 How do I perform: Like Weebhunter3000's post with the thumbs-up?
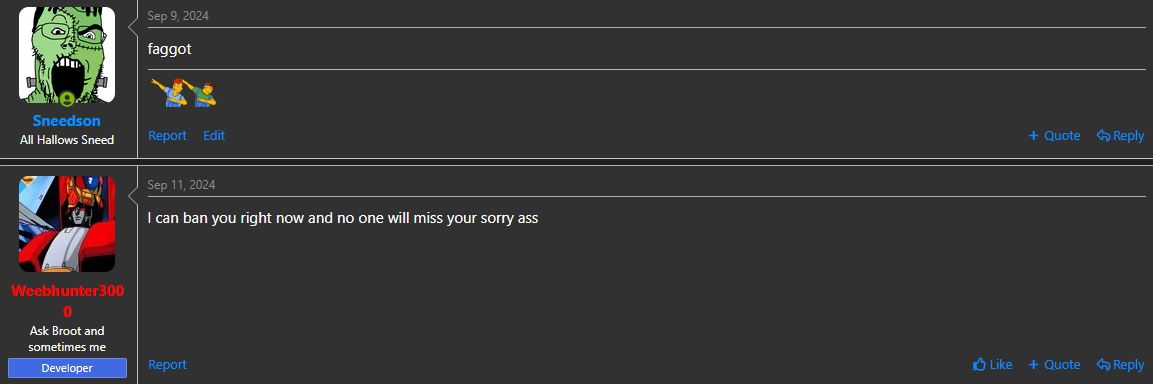[992, 364]
